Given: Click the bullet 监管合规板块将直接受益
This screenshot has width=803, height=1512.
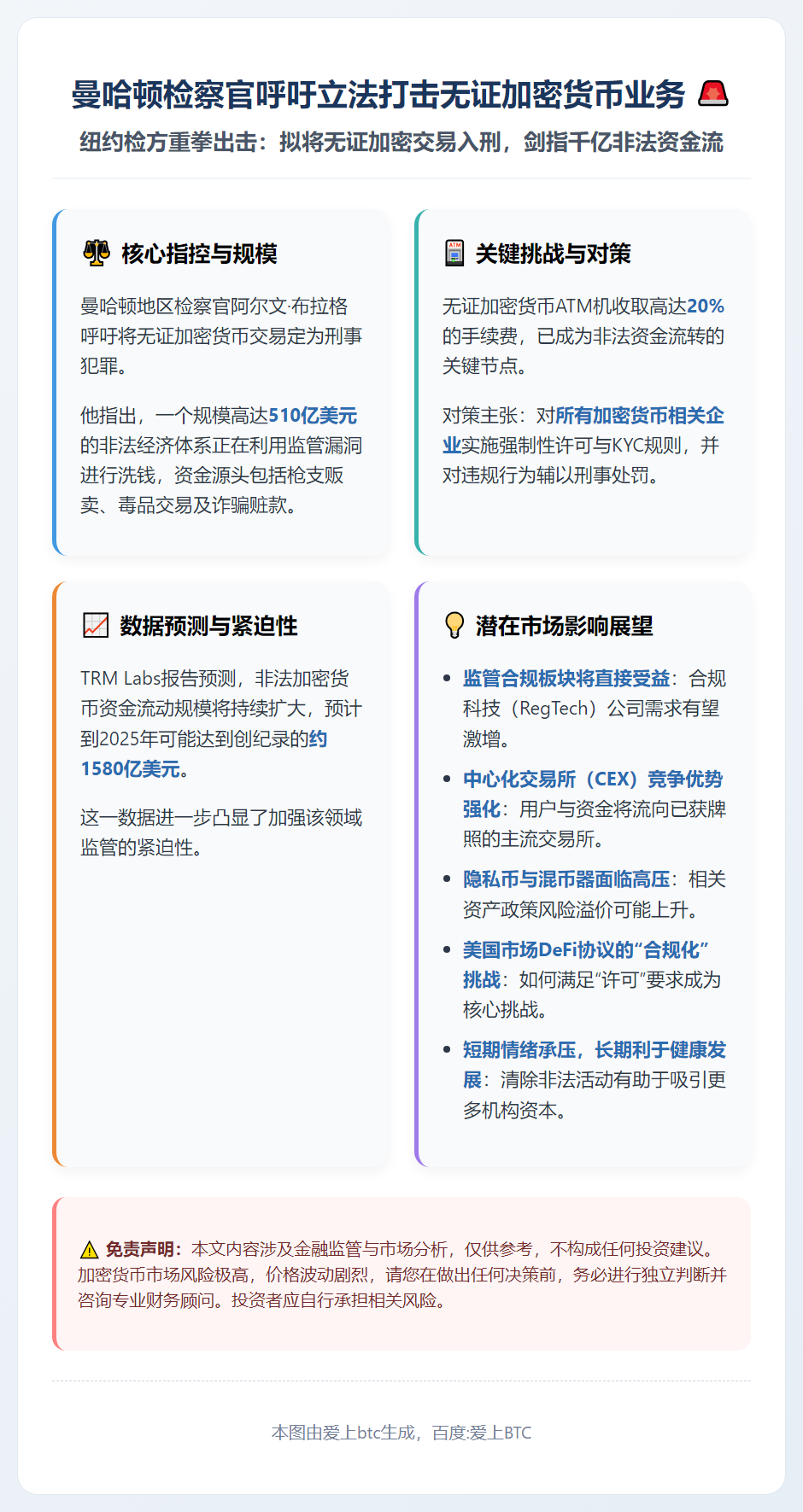Looking at the screenshot, I should (x=566, y=679).
